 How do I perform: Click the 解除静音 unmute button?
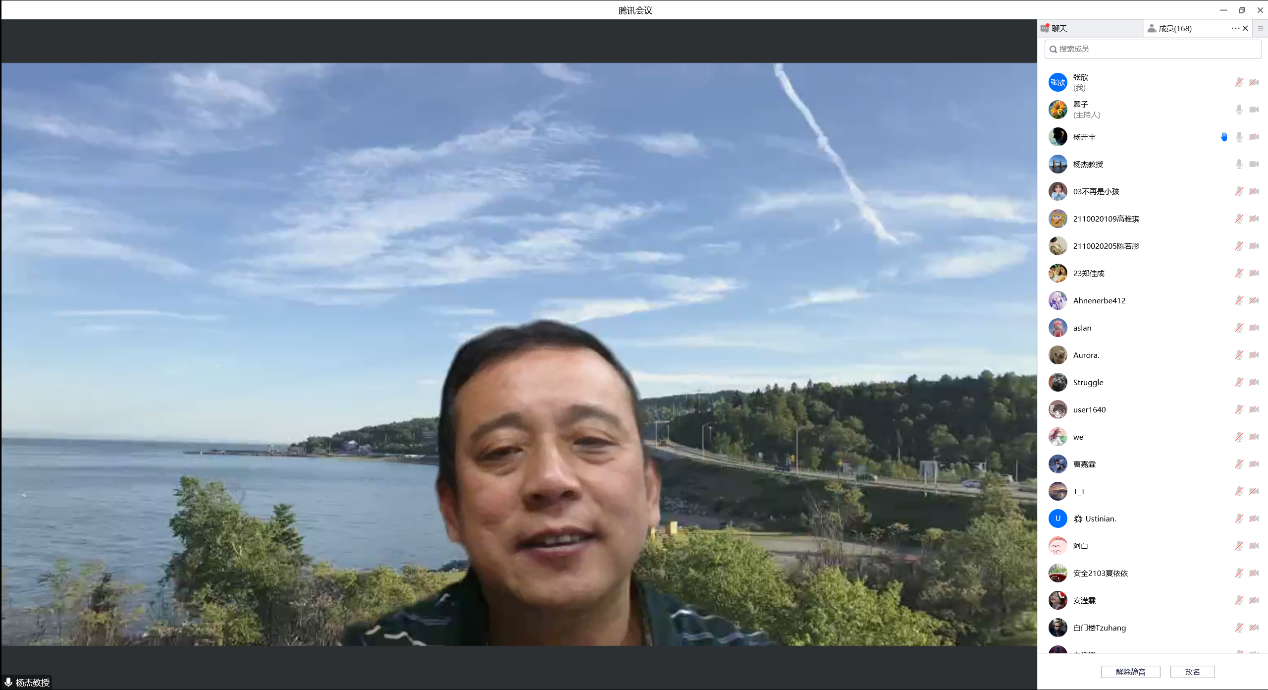pyautogui.click(x=1130, y=672)
